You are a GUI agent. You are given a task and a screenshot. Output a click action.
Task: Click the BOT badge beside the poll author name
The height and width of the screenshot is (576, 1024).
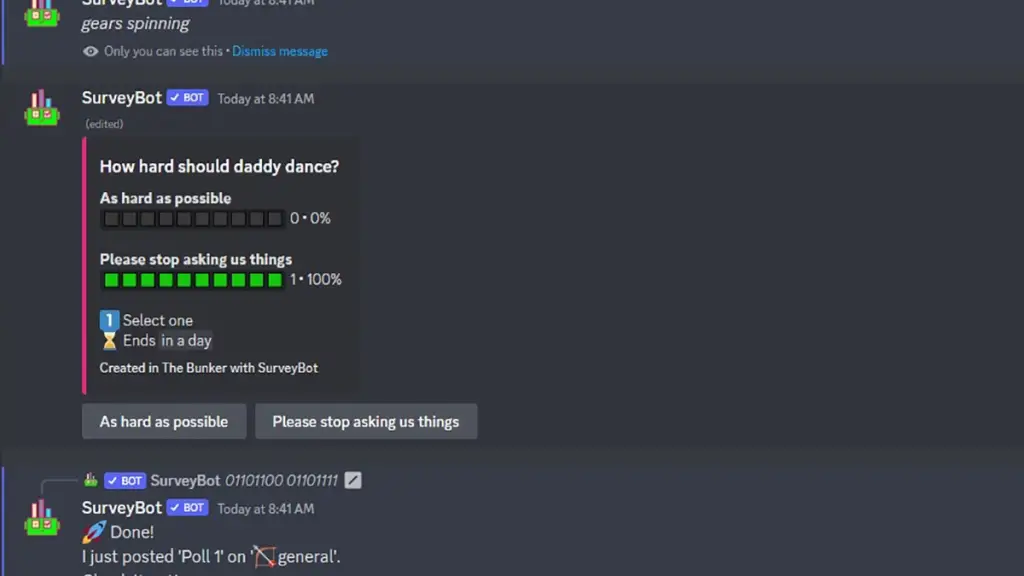click(x=187, y=98)
